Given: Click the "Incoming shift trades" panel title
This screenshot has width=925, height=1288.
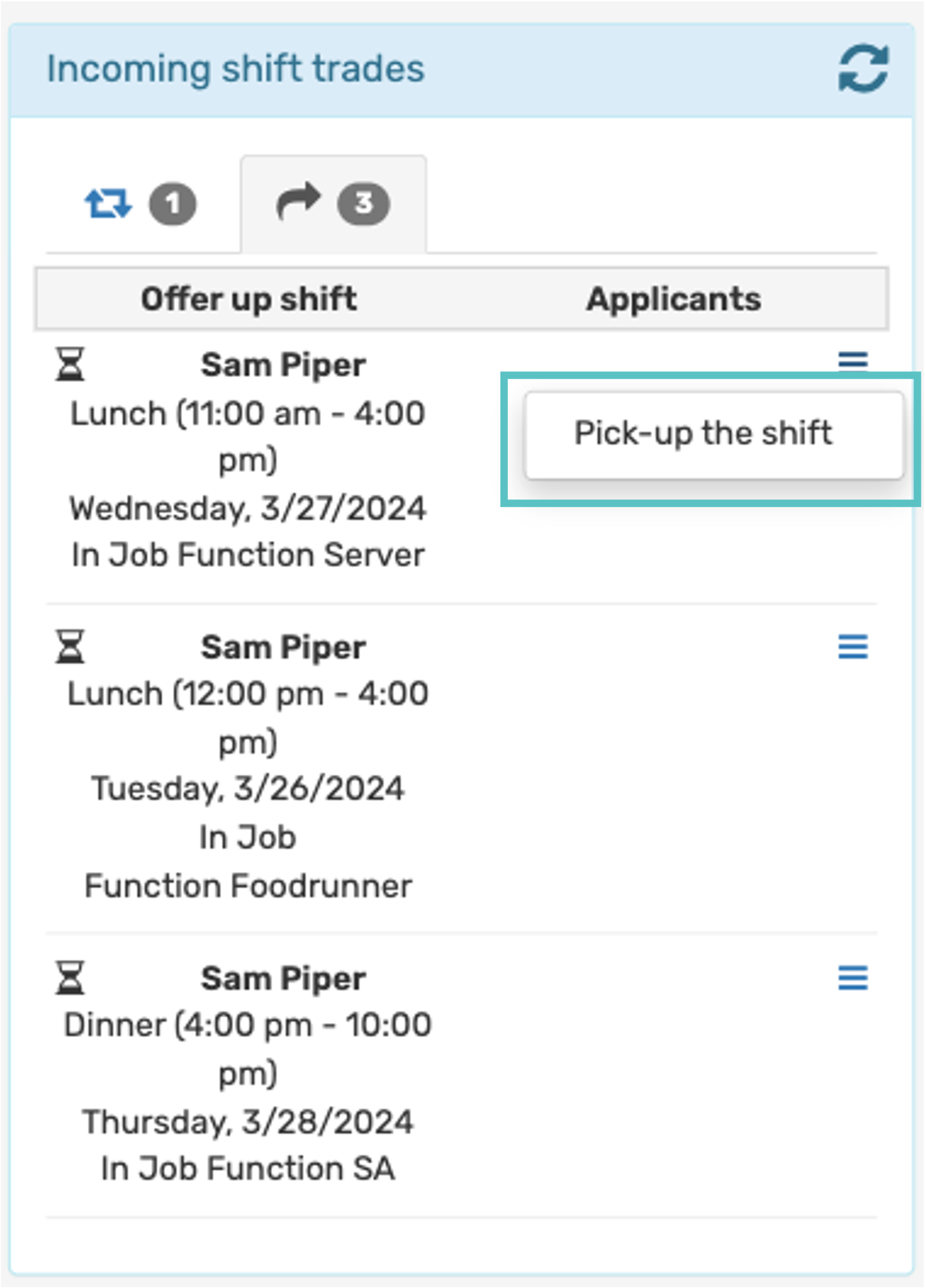Looking at the screenshot, I should point(235,69).
